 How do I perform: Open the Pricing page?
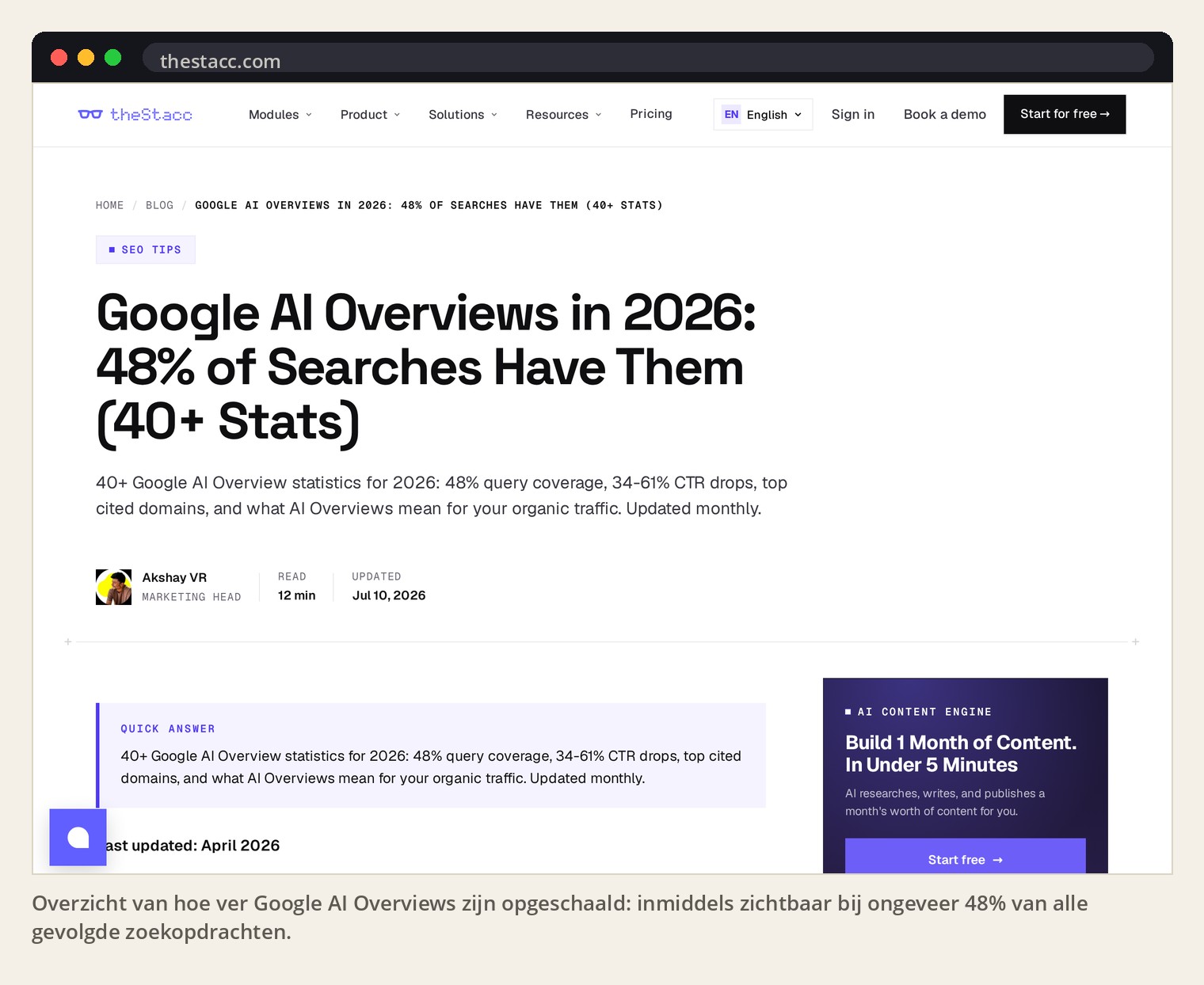pyautogui.click(x=651, y=114)
